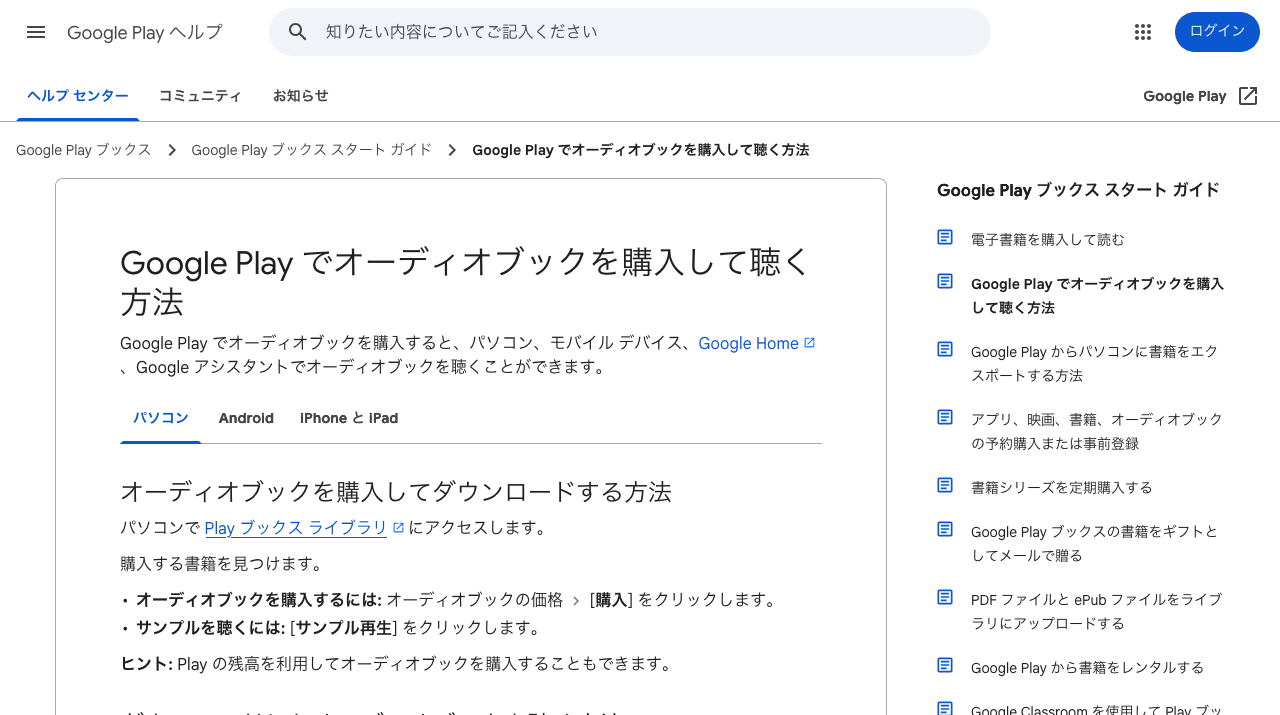Click sidebar heading ブックス スタート ガイド

tap(1078, 190)
